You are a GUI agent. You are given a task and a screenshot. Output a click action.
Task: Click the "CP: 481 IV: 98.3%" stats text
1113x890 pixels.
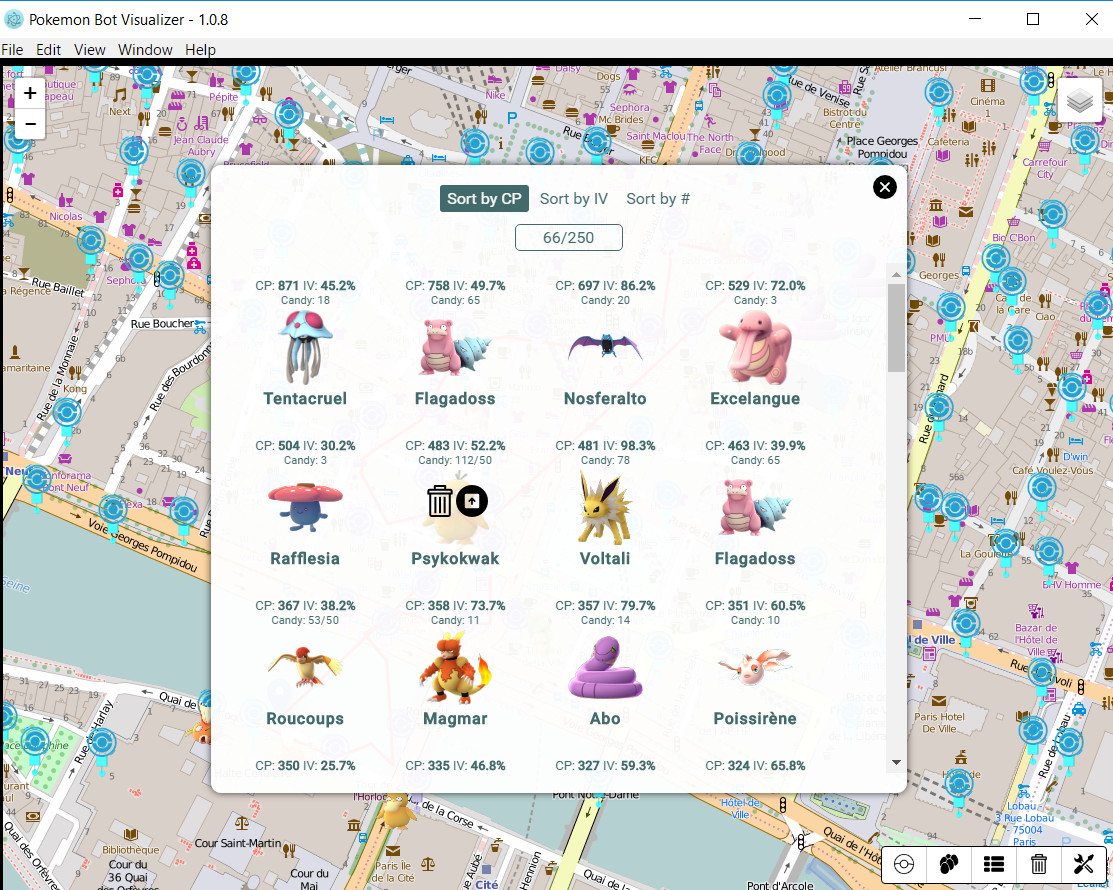(605, 446)
